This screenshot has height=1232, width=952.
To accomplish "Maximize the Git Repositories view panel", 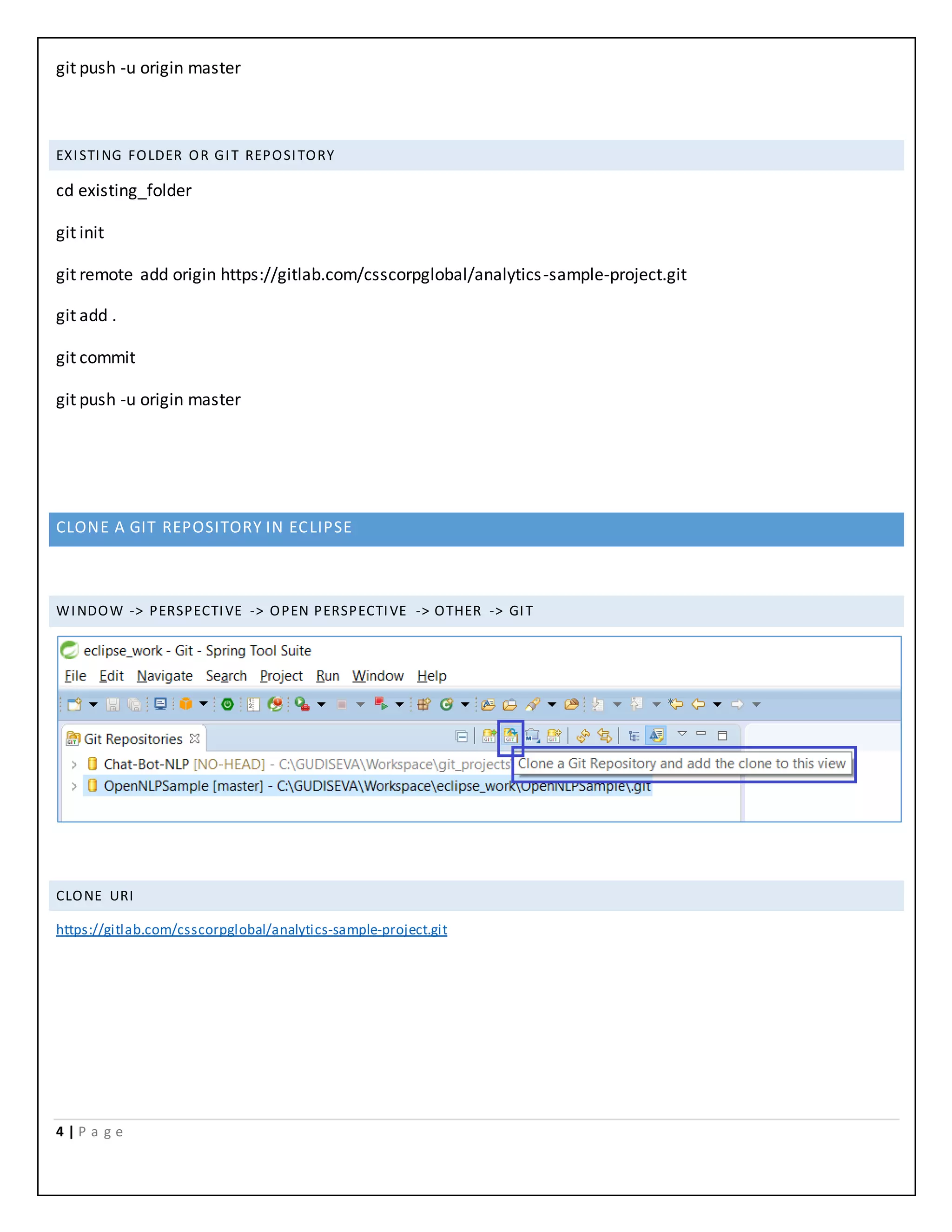I will click(x=722, y=735).
